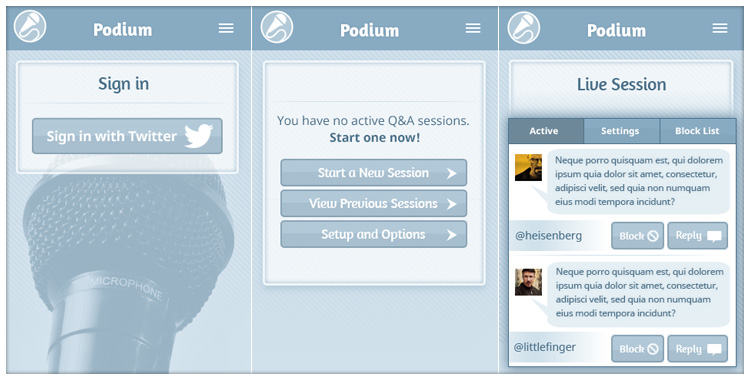Open hamburger menu on Q&A sessions screen
The width and height of the screenshot is (750, 380).
[473, 28]
